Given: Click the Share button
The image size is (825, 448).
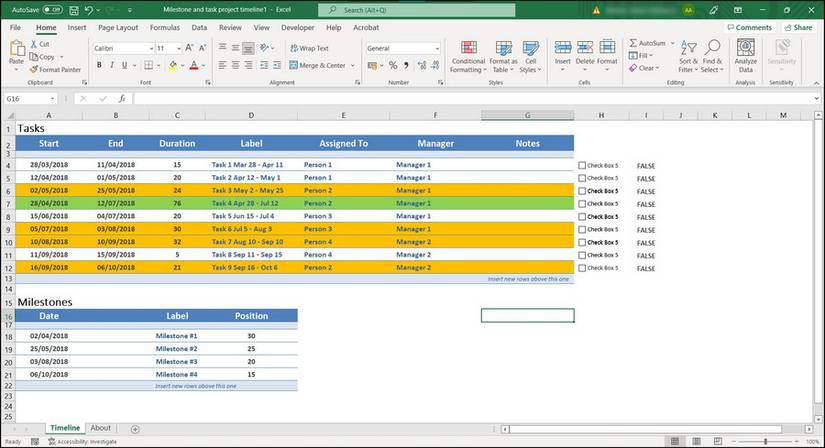Looking at the screenshot, I should 797,28.
